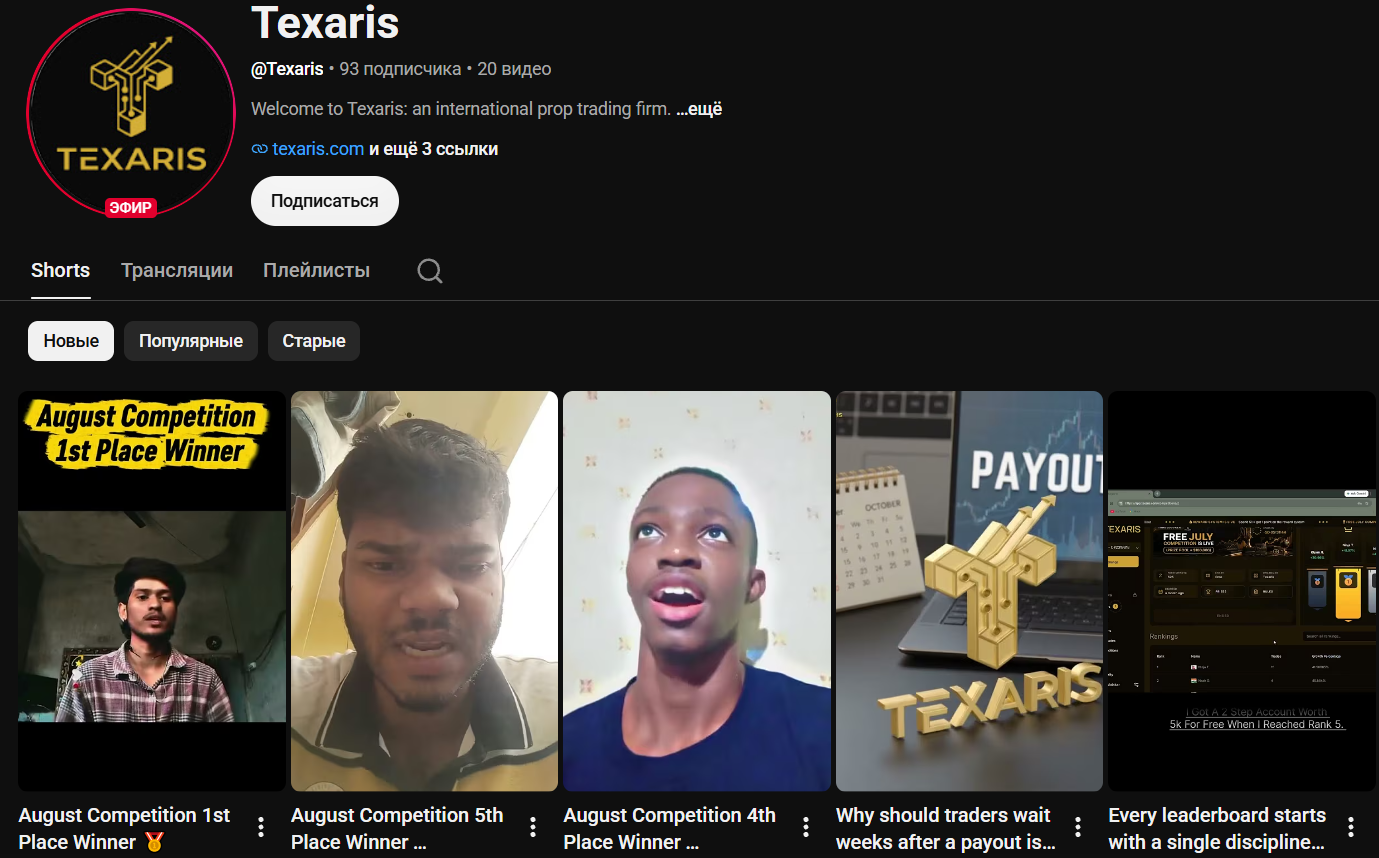Switch to the Плейлисты tab
Image resolution: width=1379 pixels, height=858 pixels.
point(316,270)
